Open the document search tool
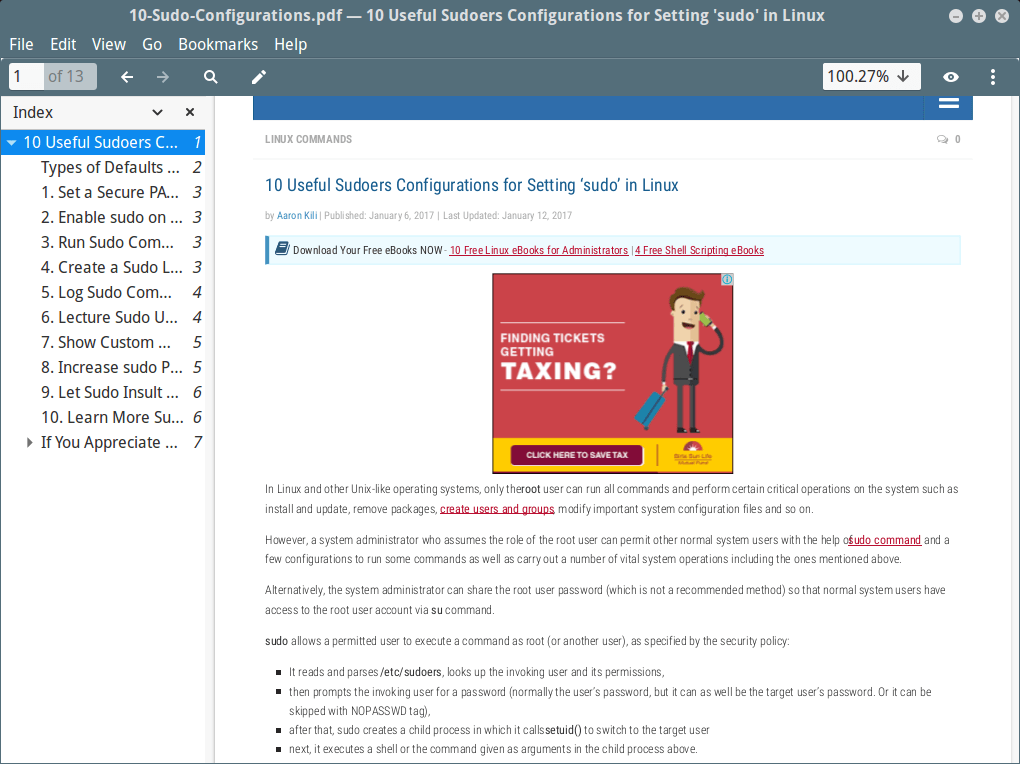The width and height of the screenshot is (1020, 764). (x=210, y=76)
